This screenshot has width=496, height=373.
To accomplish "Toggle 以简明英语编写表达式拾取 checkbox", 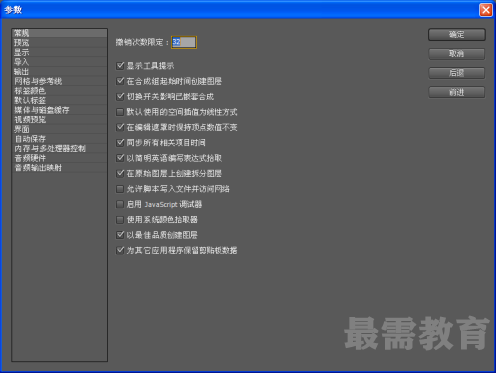I will click(x=120, y=158).
